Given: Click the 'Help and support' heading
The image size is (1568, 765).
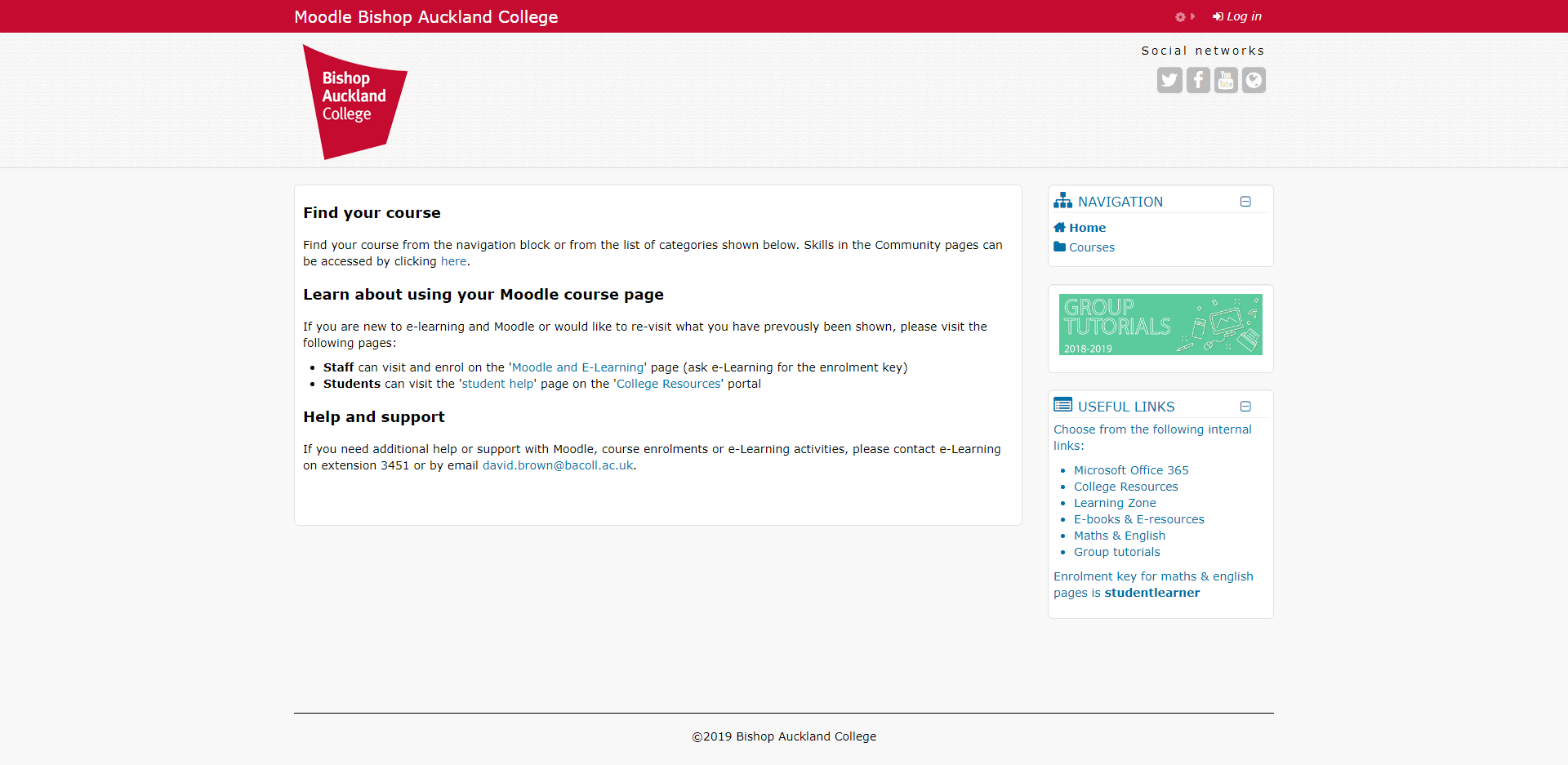Looking at the screenshot, I should pyautogui.click(x=373, y=417).
